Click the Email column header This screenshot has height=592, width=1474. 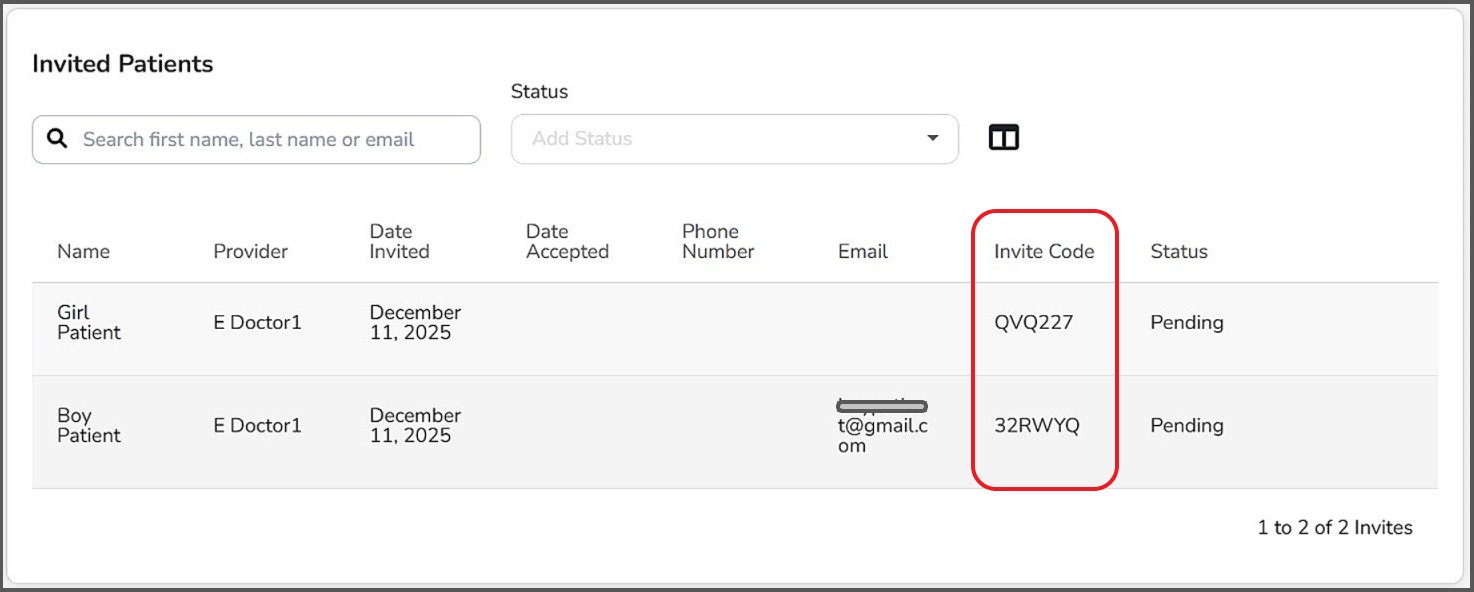863,251
